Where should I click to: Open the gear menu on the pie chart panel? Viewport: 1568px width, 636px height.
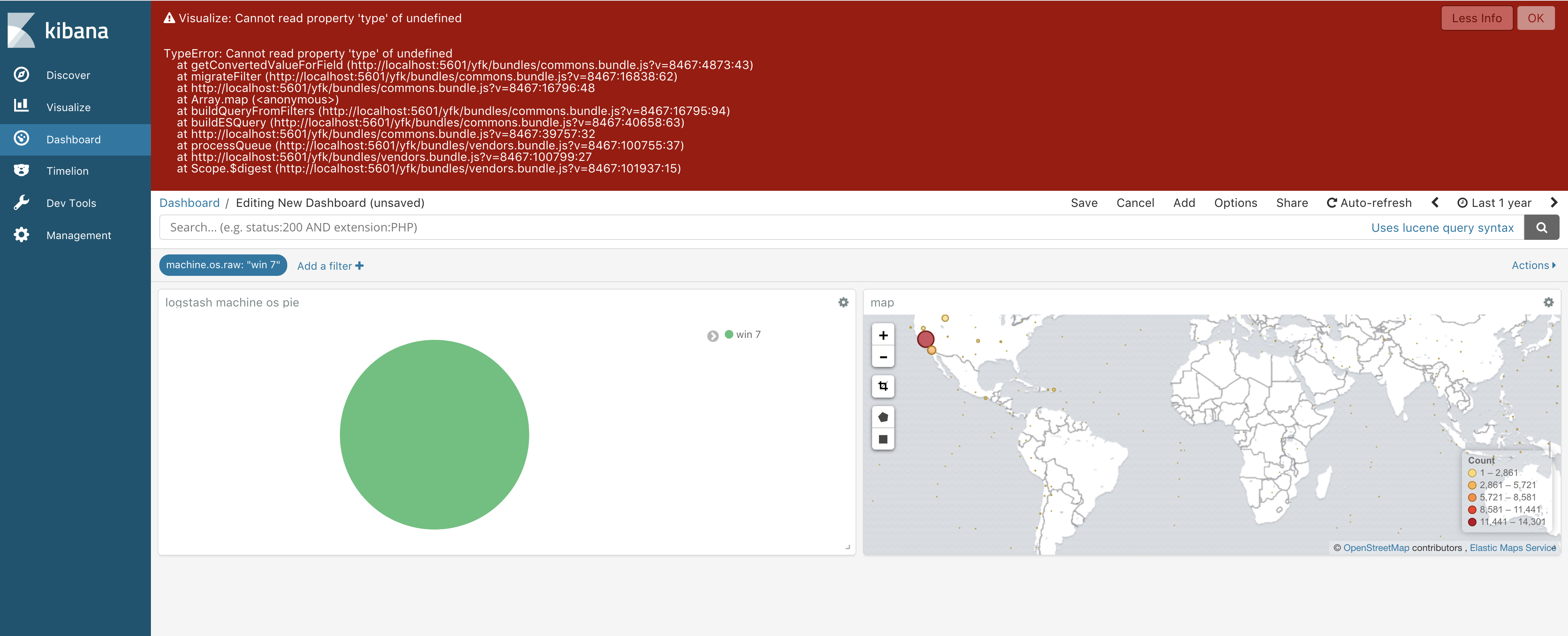tap(843, 302)
